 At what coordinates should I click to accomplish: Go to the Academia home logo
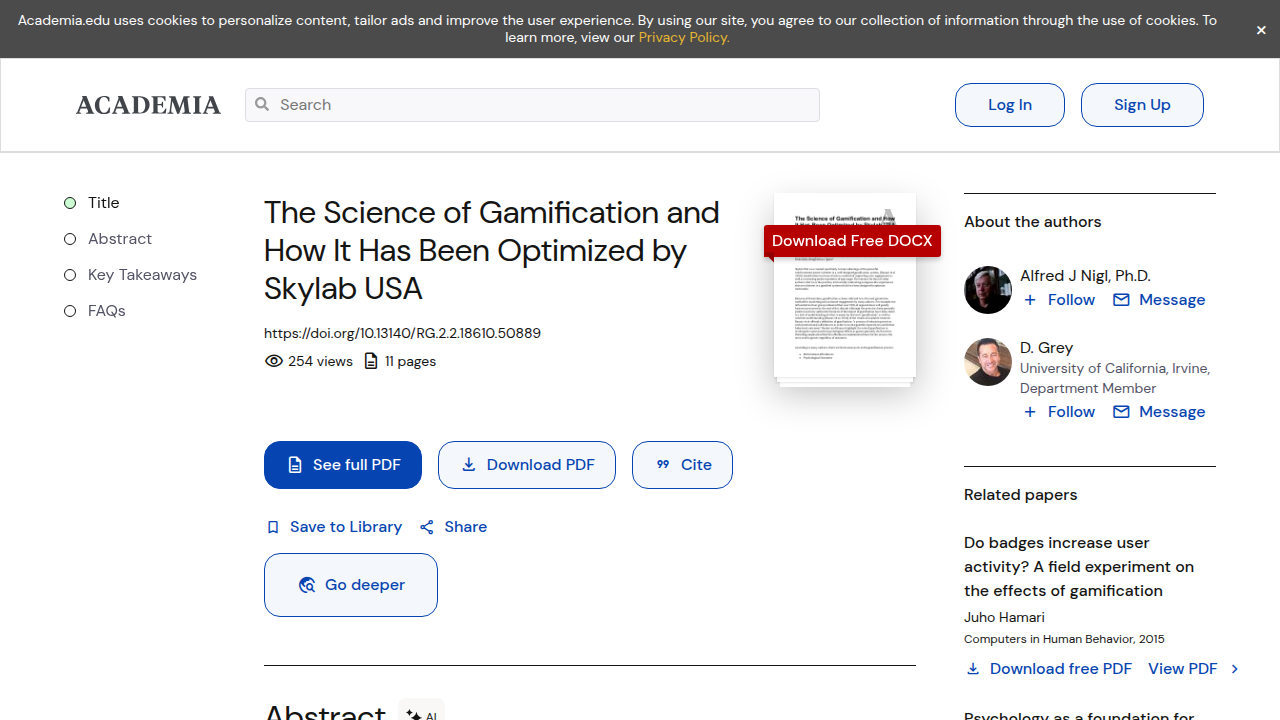(148, 105)
